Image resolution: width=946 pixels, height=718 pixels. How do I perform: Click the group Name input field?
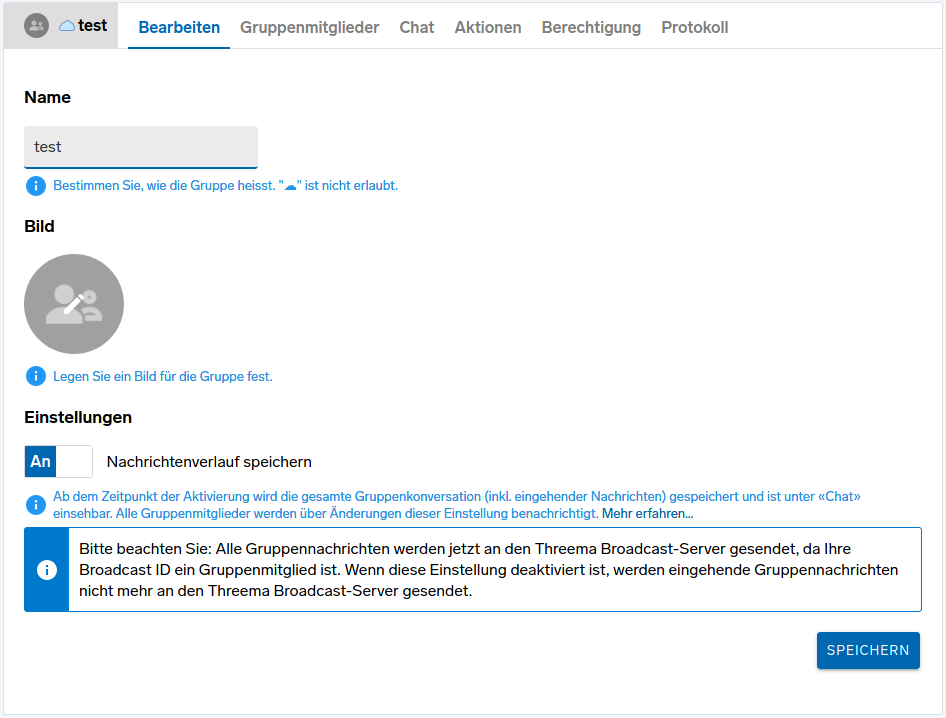tap(141, 147)
